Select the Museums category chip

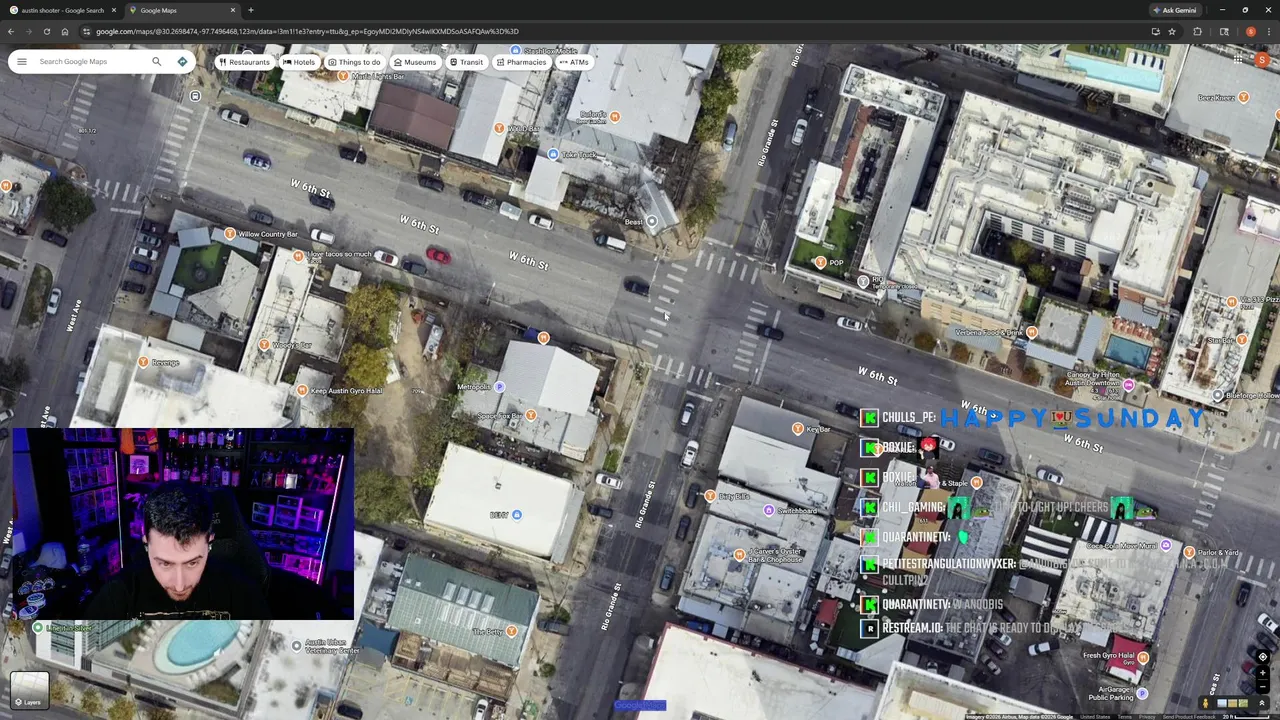tap(414, 62)
